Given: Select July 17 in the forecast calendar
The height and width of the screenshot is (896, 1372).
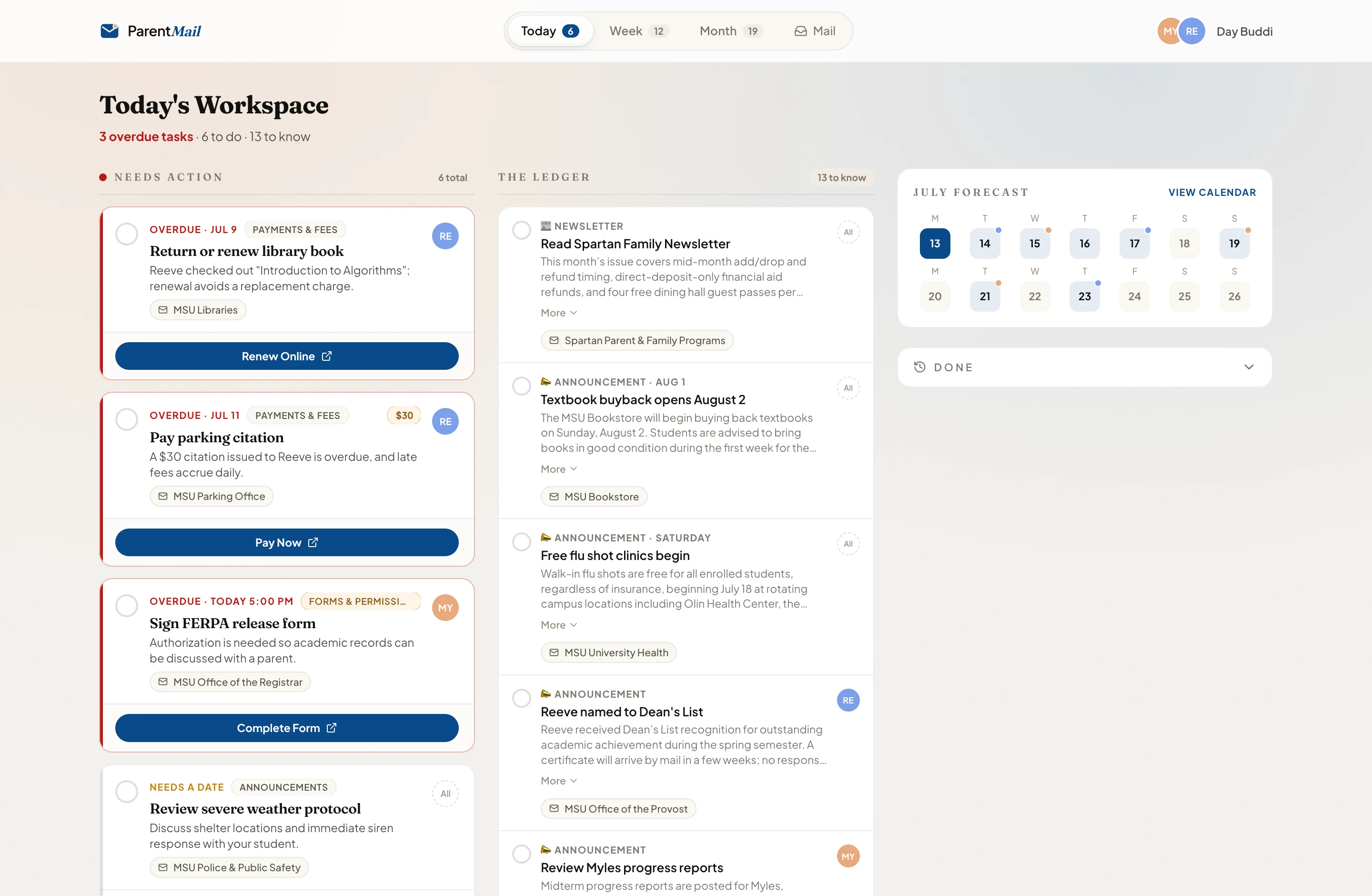Looking at the screenshot, I should tap(1134, 244).
